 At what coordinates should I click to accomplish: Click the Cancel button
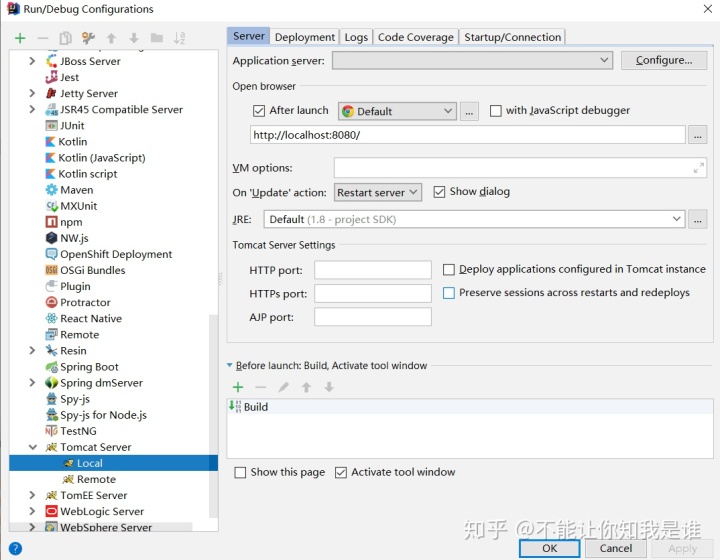[x=616, y=548]
